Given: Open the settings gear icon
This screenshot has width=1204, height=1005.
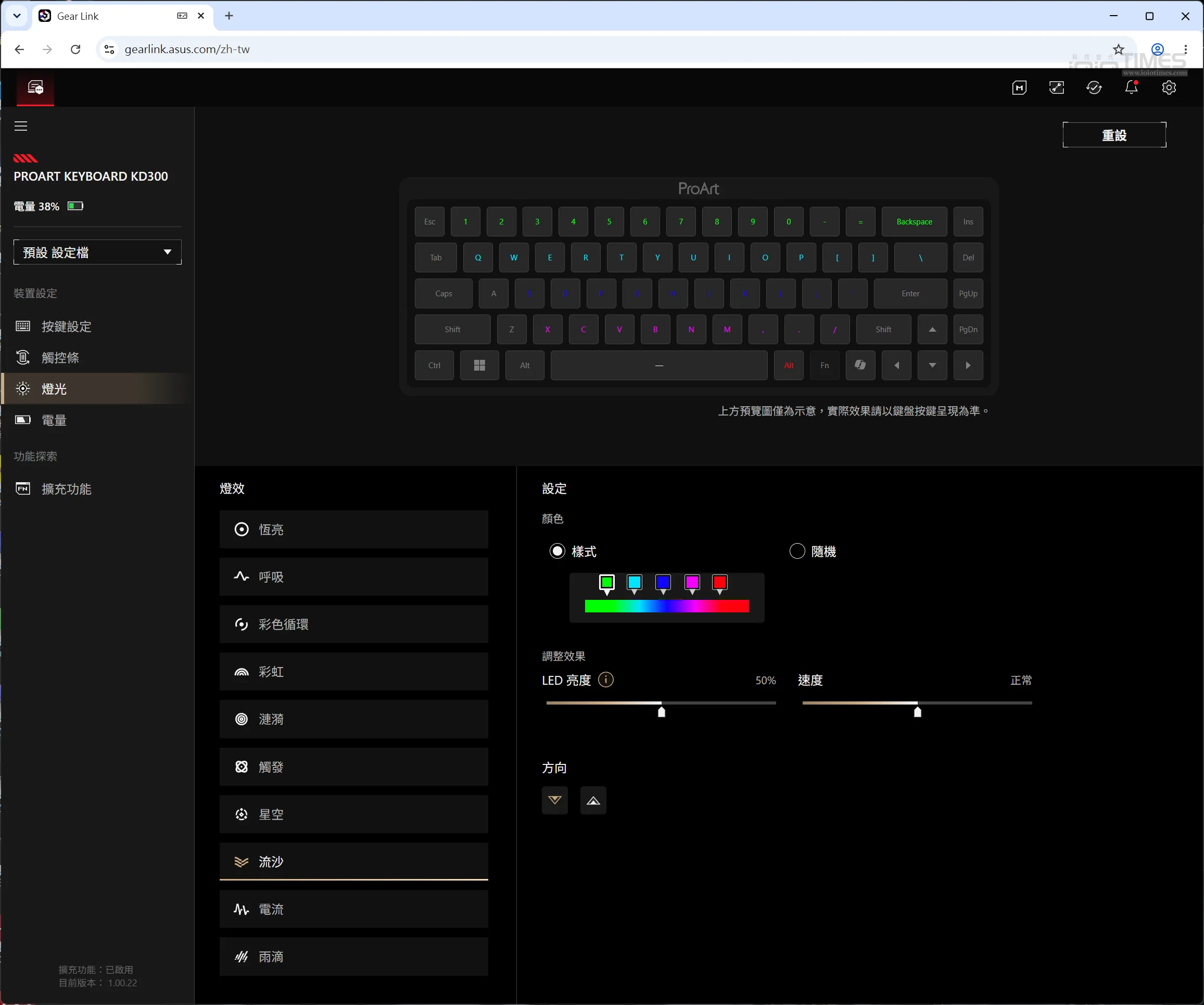Looking at the screenshot, I should (x=1169, y=88).
